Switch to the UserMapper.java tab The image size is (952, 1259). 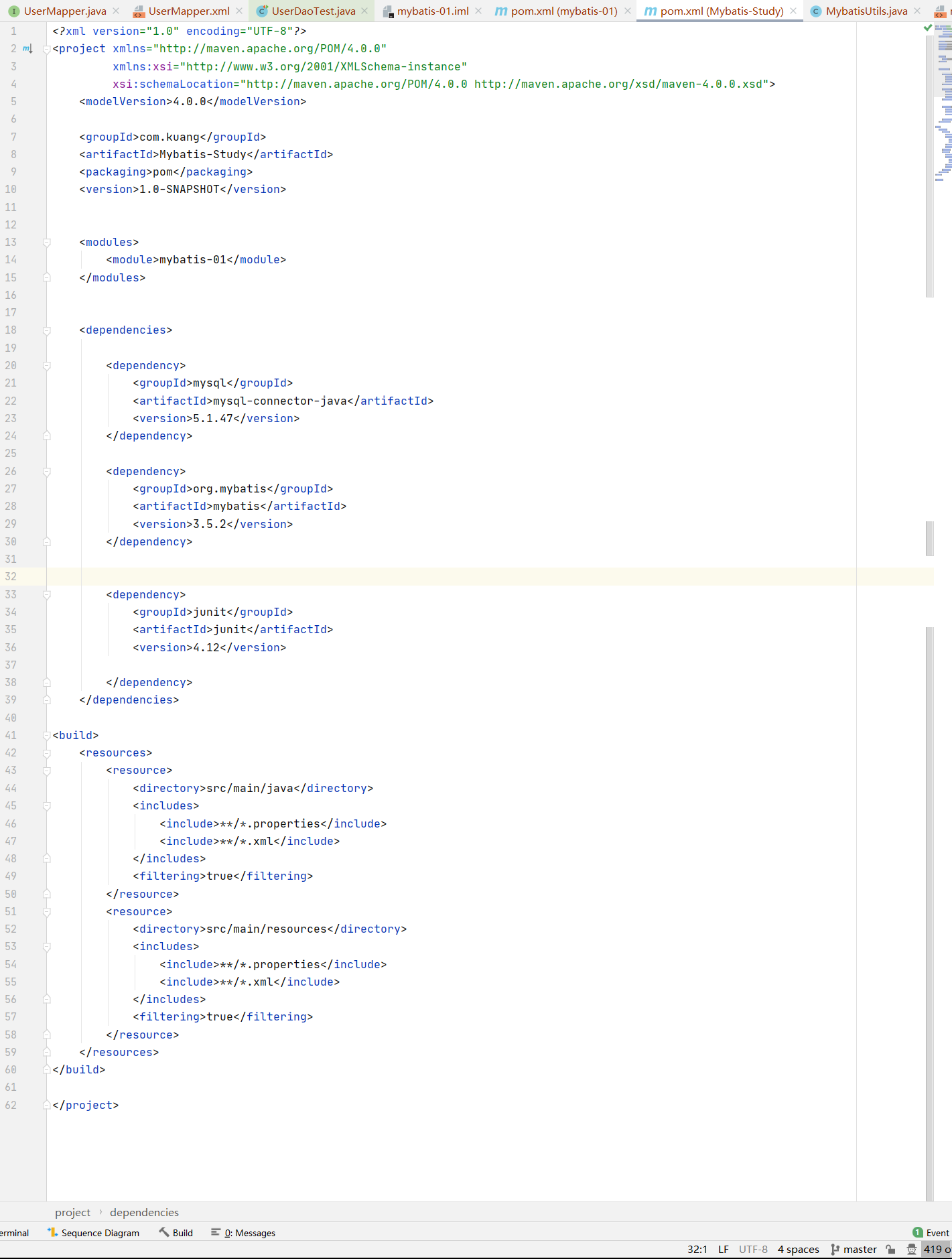click(65, 11)
